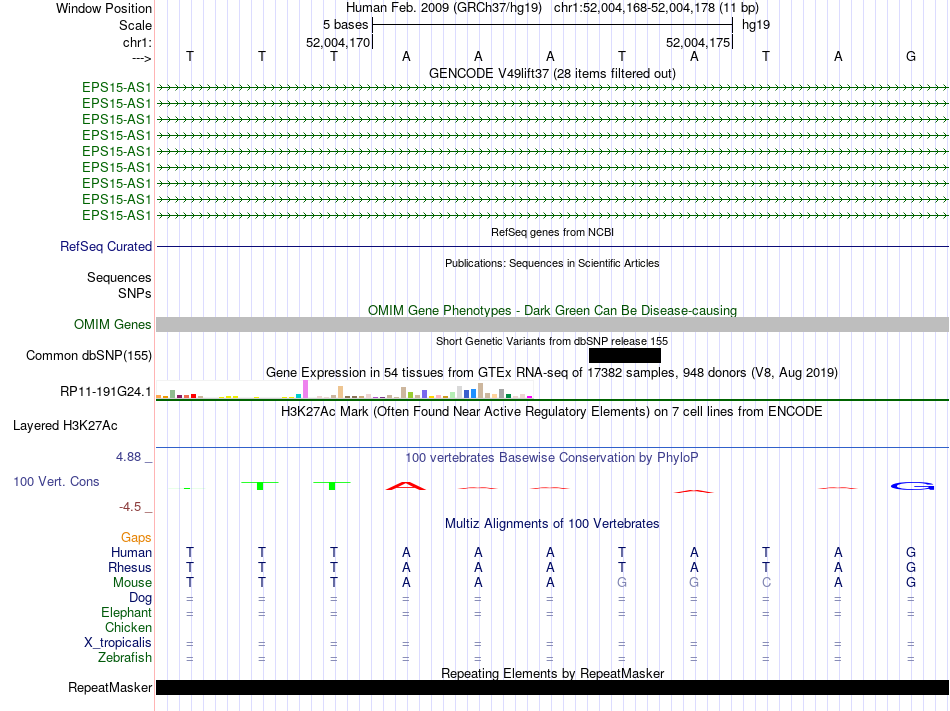Open 100 vertebrates Basewise Conservation title
Viewport: 950px width, 711px height.
pyautogui.click(x=552, y=458)
